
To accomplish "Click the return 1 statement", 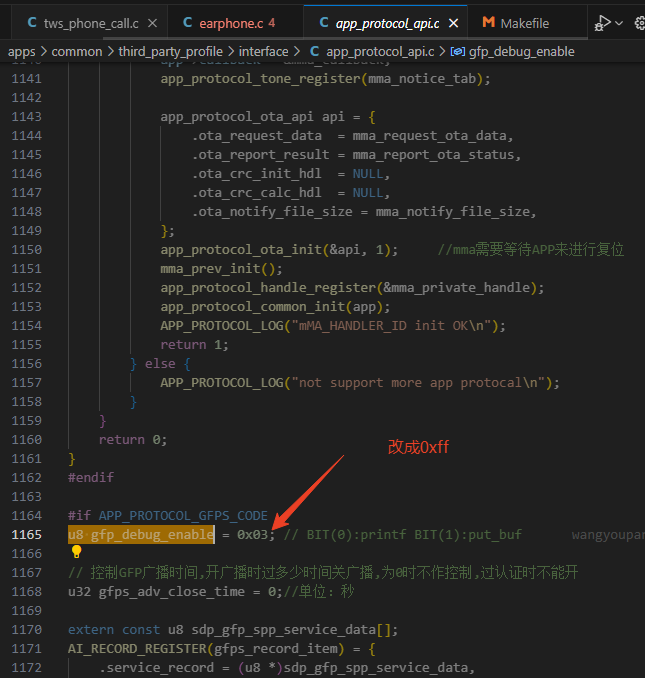I will pyautogui.click(x=194, y=345).
